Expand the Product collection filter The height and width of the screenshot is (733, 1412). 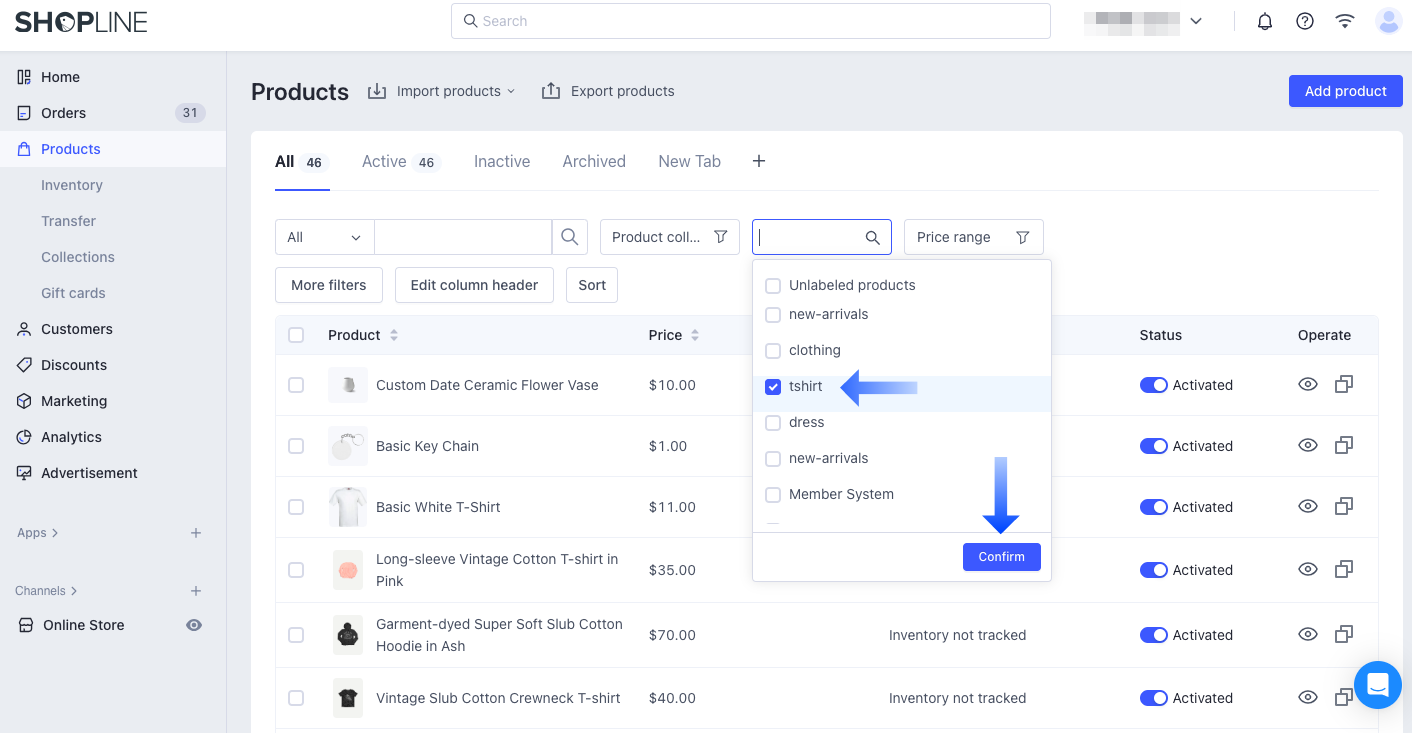(669, 237)
